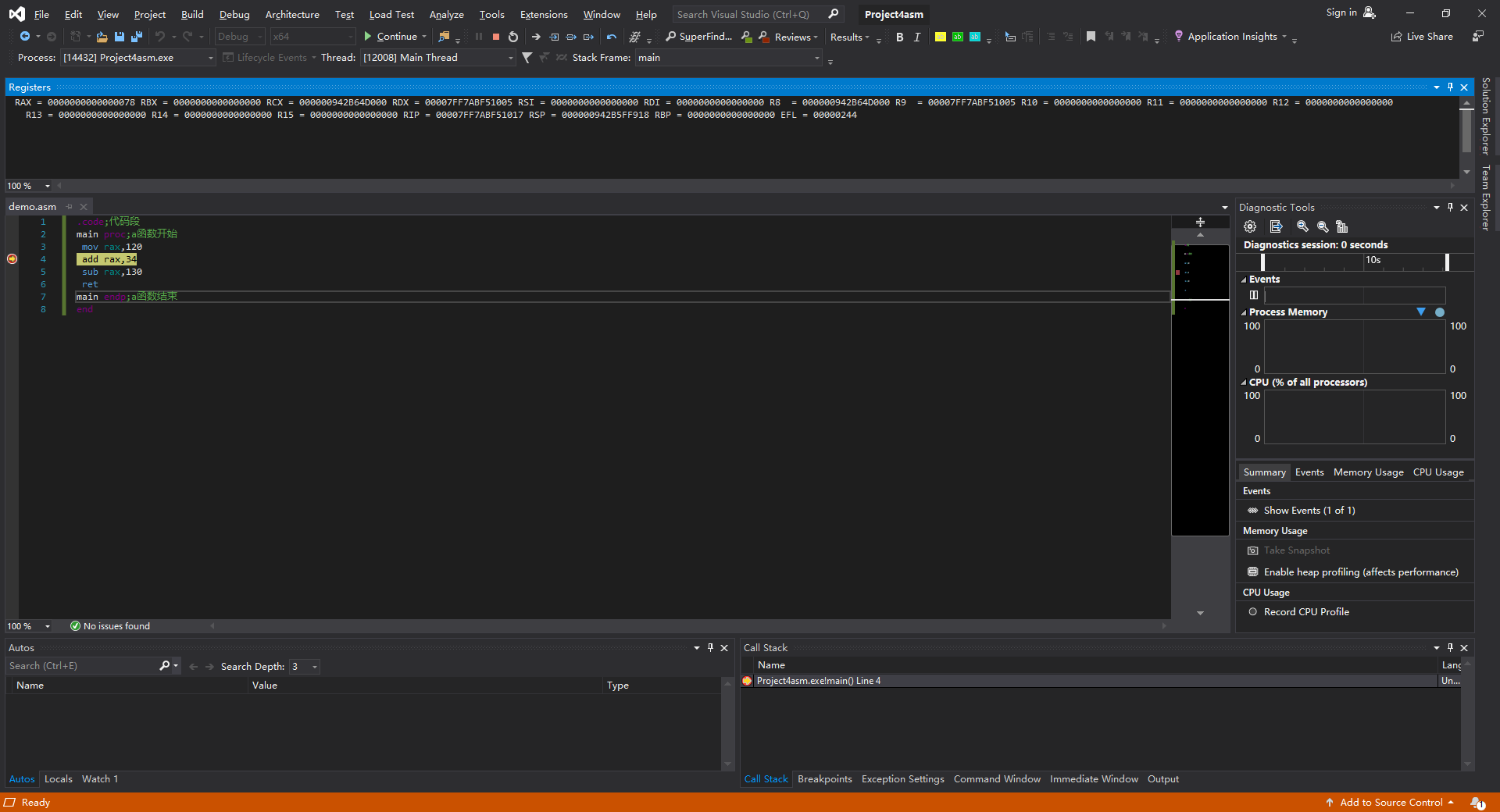Viewport: 1500px width, 812px height.
Task: Click the Continue button
Action: point(395,37)
